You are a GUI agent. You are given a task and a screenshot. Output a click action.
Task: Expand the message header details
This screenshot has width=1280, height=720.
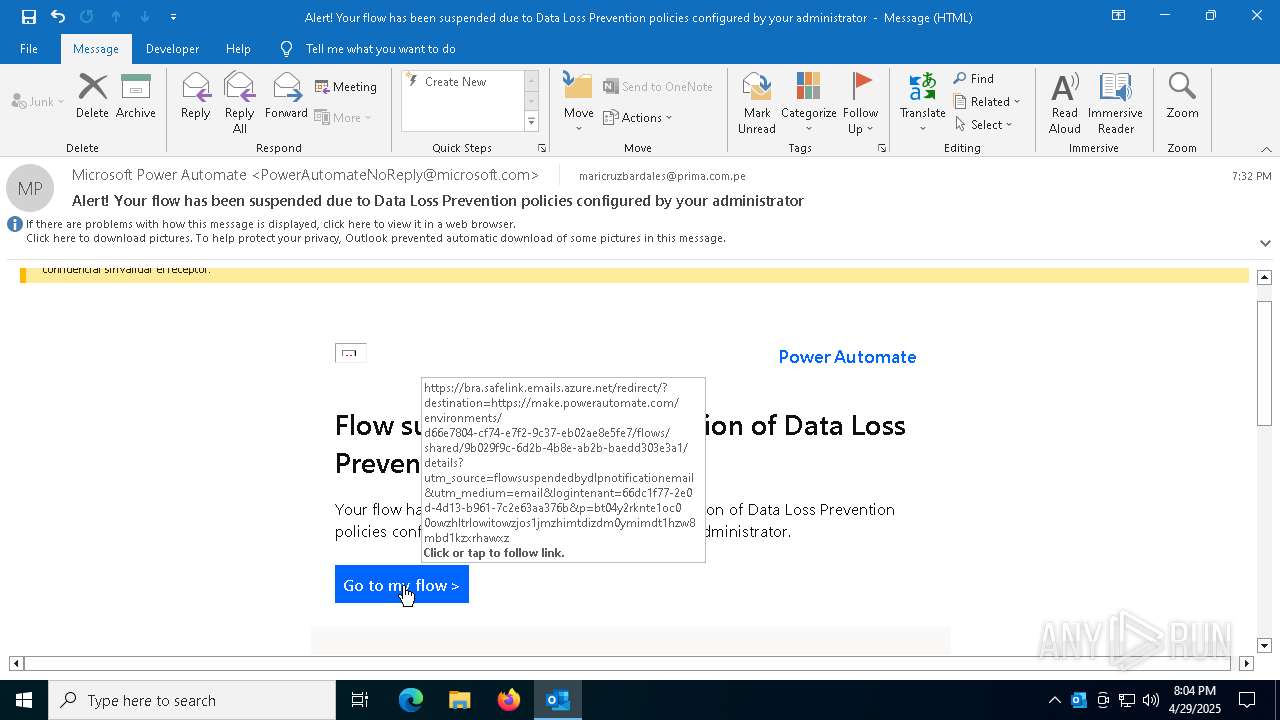(1265, 243)
